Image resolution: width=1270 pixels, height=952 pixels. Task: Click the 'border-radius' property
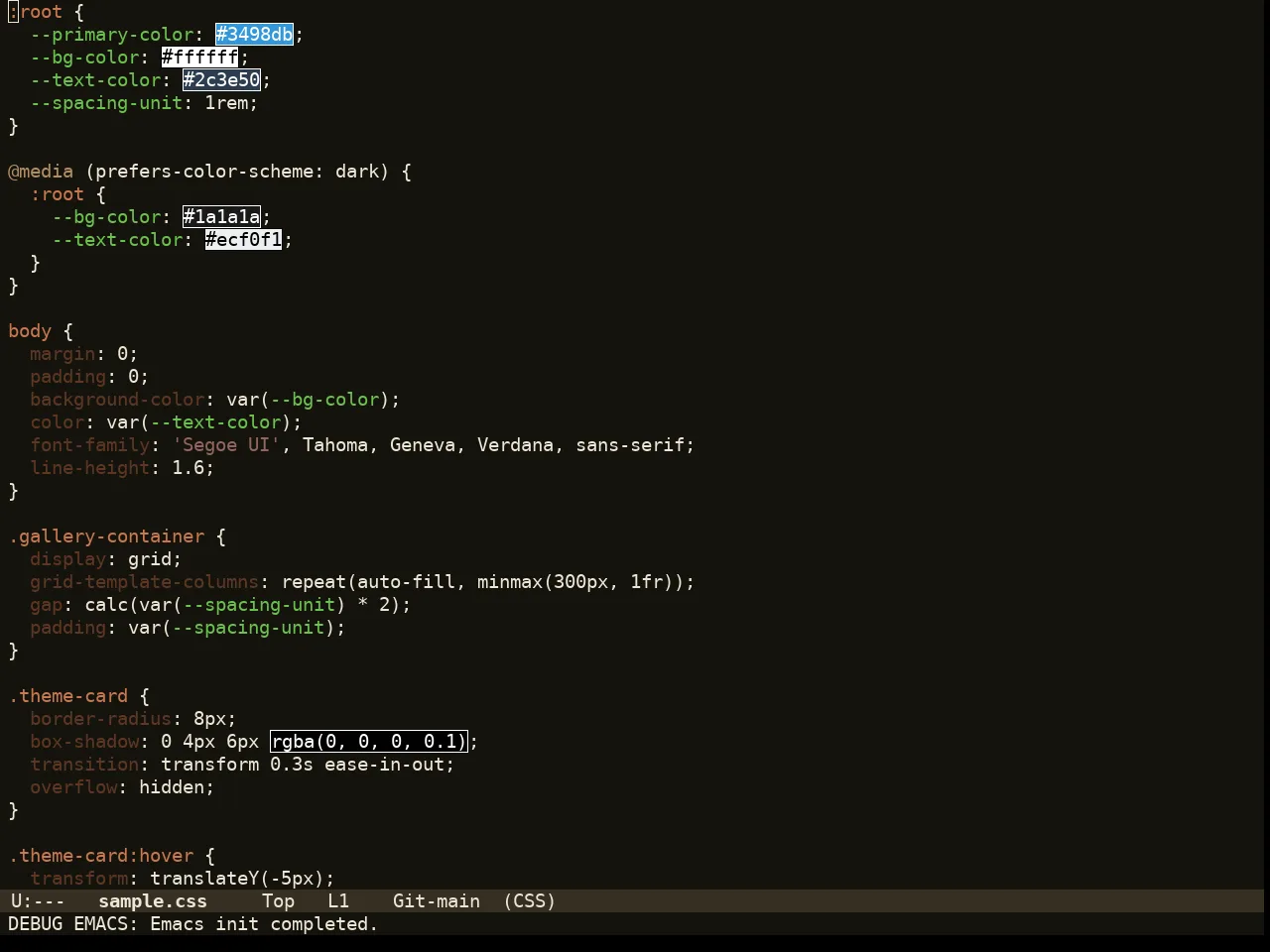[x=101, y=719]
